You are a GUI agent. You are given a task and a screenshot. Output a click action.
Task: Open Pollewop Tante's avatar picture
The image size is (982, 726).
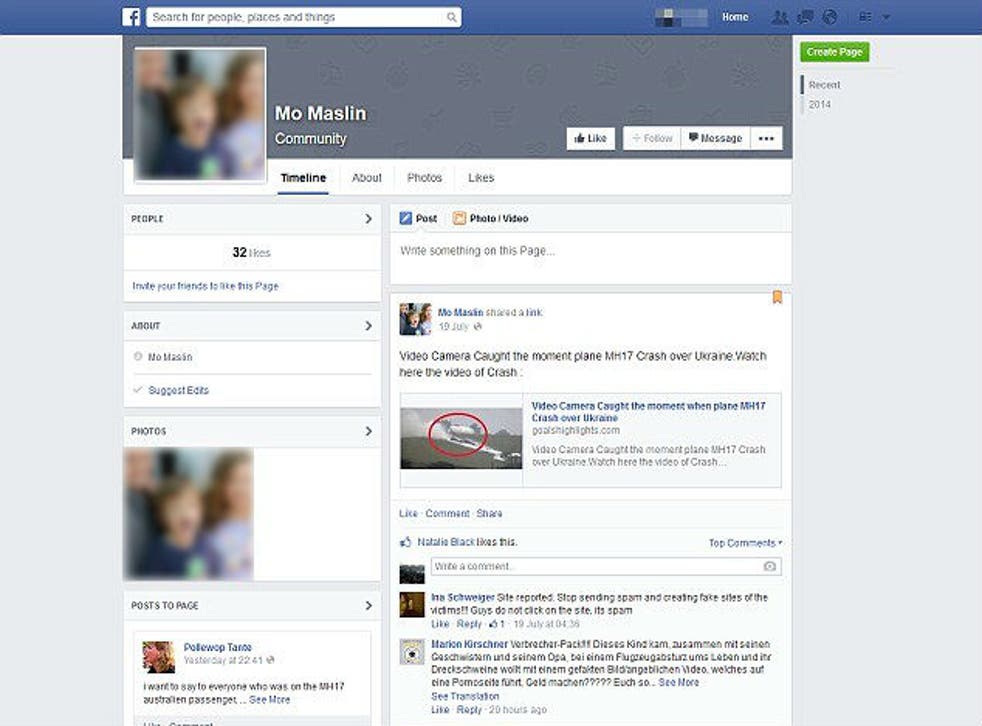pos(158,657)
